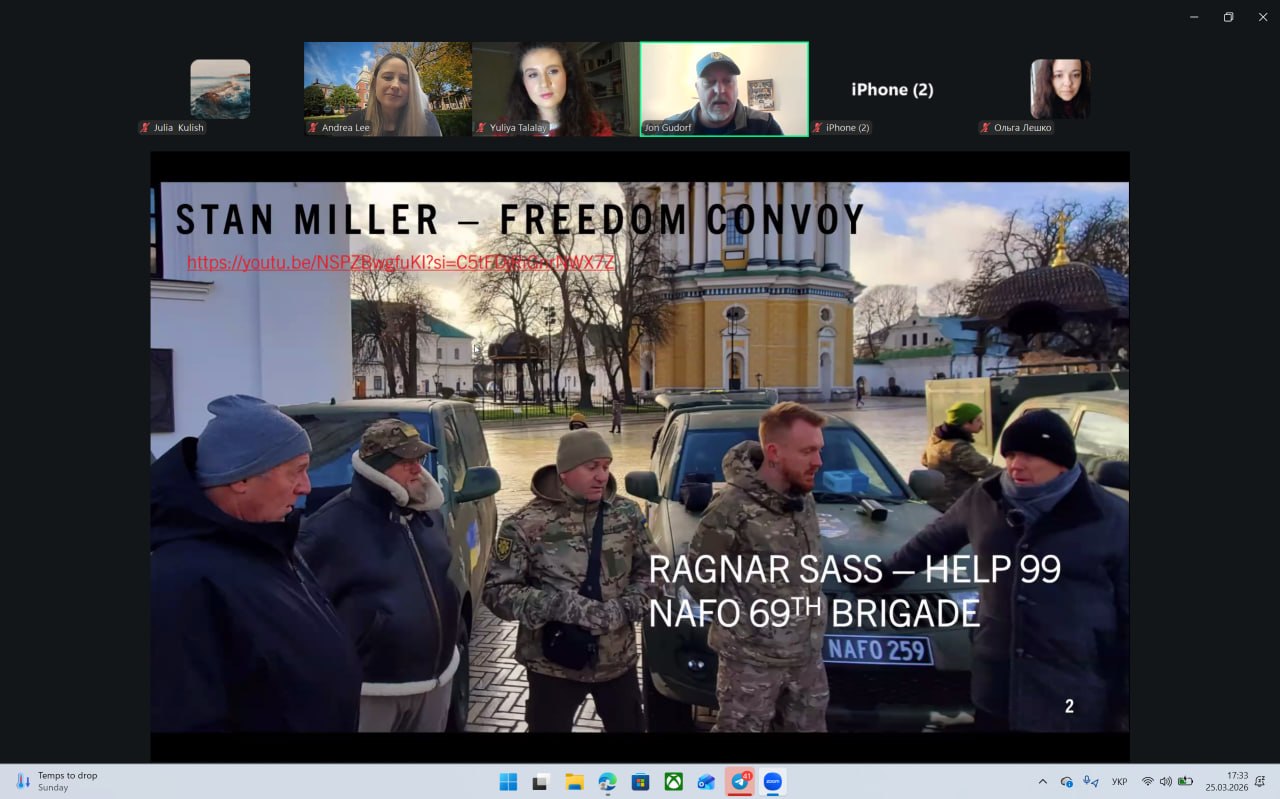The image size is (1280, 799).
Task: Launch File Explorer from the taskbar
Action: 574,781
